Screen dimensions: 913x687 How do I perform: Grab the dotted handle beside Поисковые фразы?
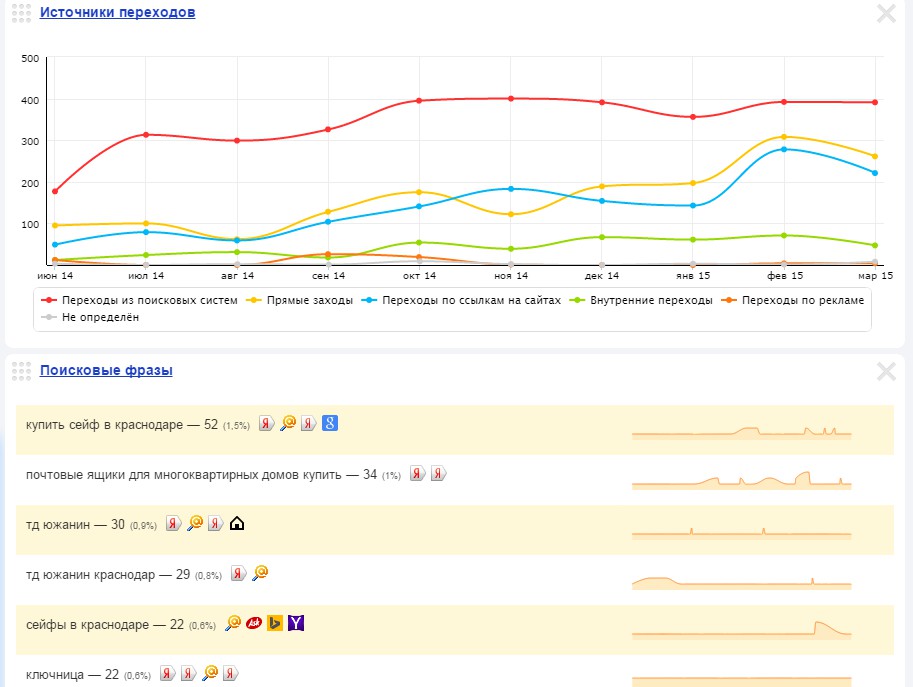22,371
